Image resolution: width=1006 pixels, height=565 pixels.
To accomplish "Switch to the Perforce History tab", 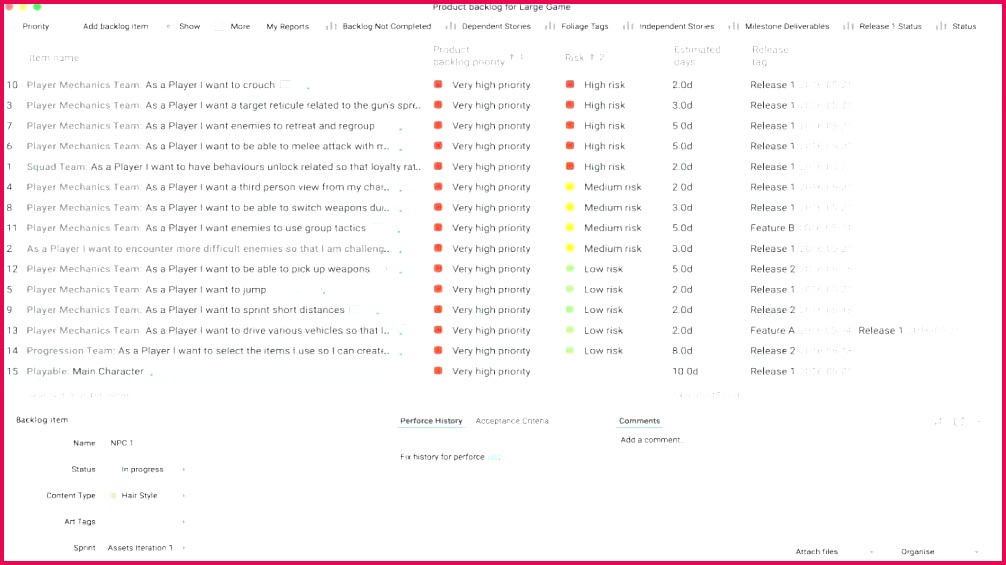I will click(431, 421).
